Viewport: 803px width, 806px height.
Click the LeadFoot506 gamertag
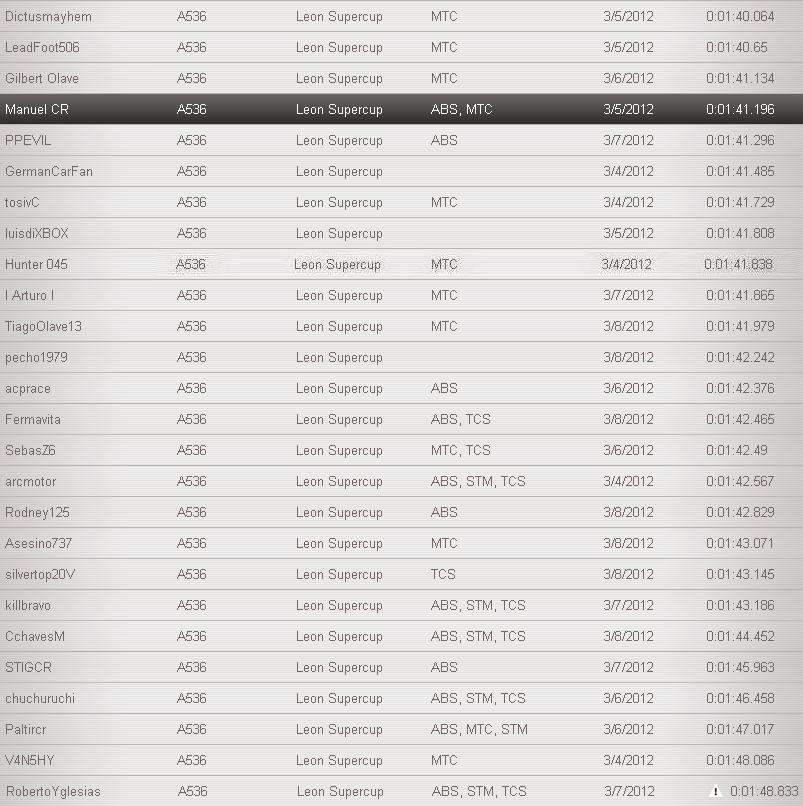point(42,47)
